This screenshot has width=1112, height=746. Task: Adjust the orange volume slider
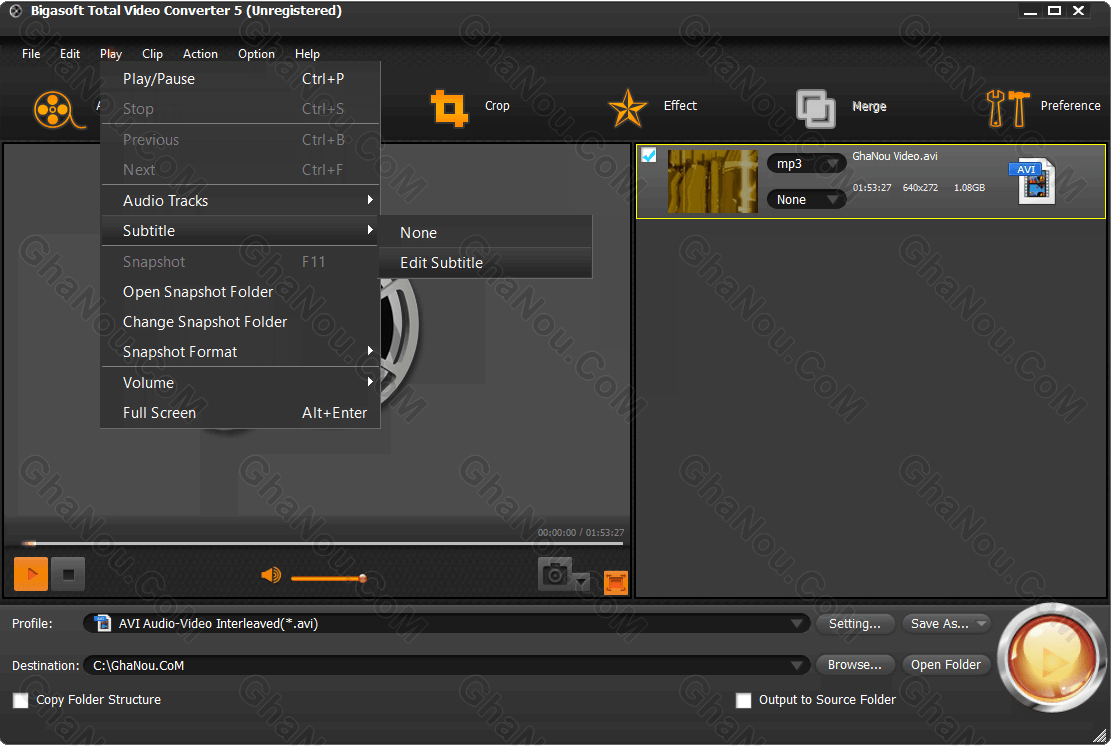tap(328, 579)
